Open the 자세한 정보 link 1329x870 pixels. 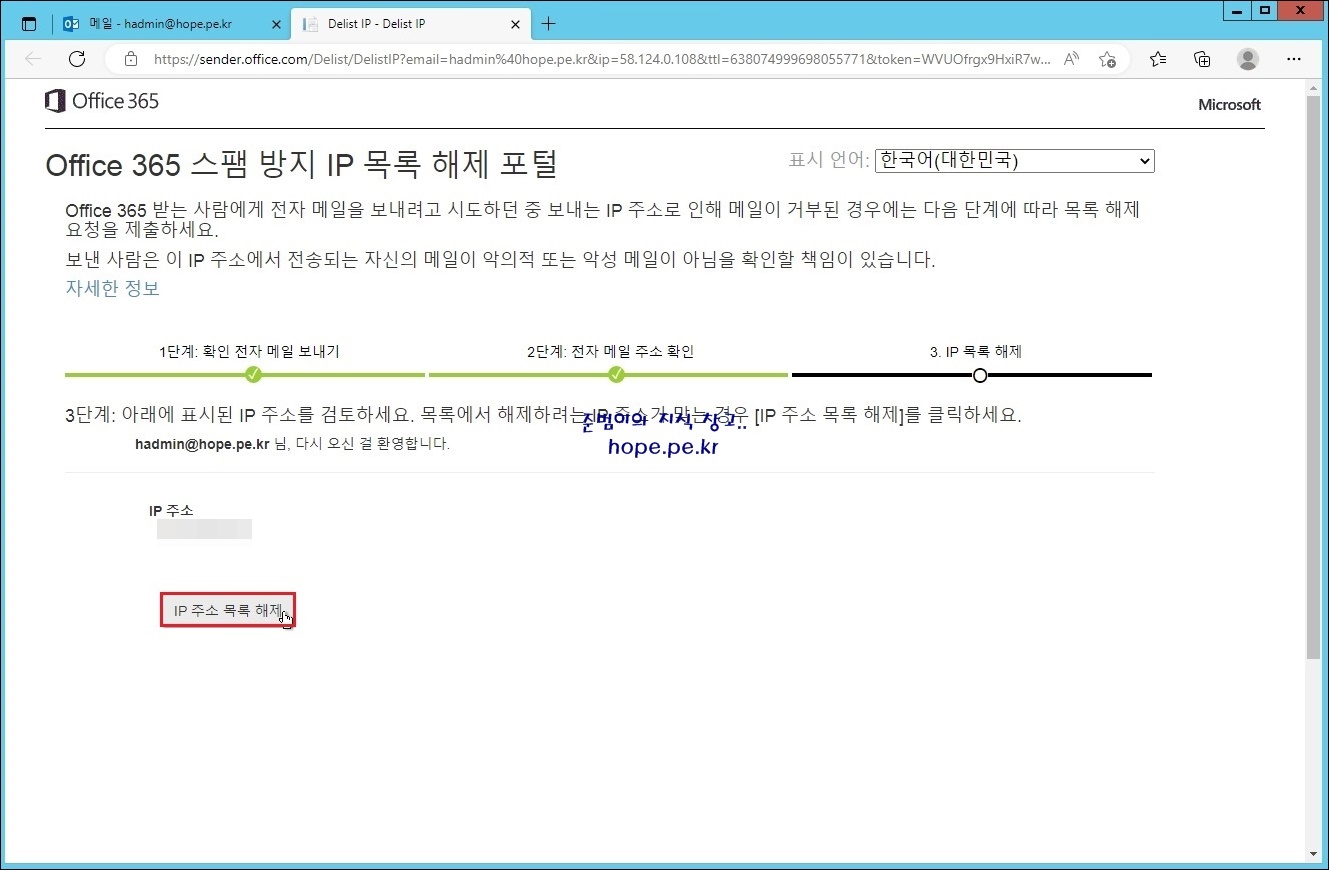112,288
